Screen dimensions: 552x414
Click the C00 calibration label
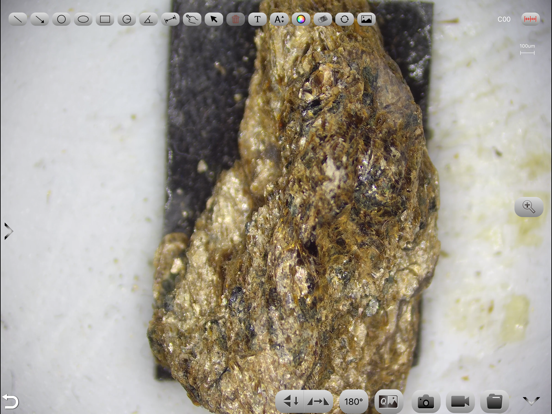(504, 19)
